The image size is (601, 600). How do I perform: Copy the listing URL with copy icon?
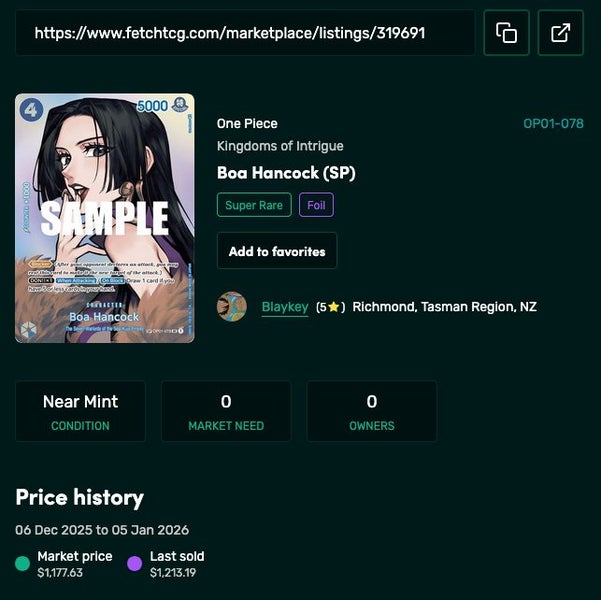[x=506, y=33]
